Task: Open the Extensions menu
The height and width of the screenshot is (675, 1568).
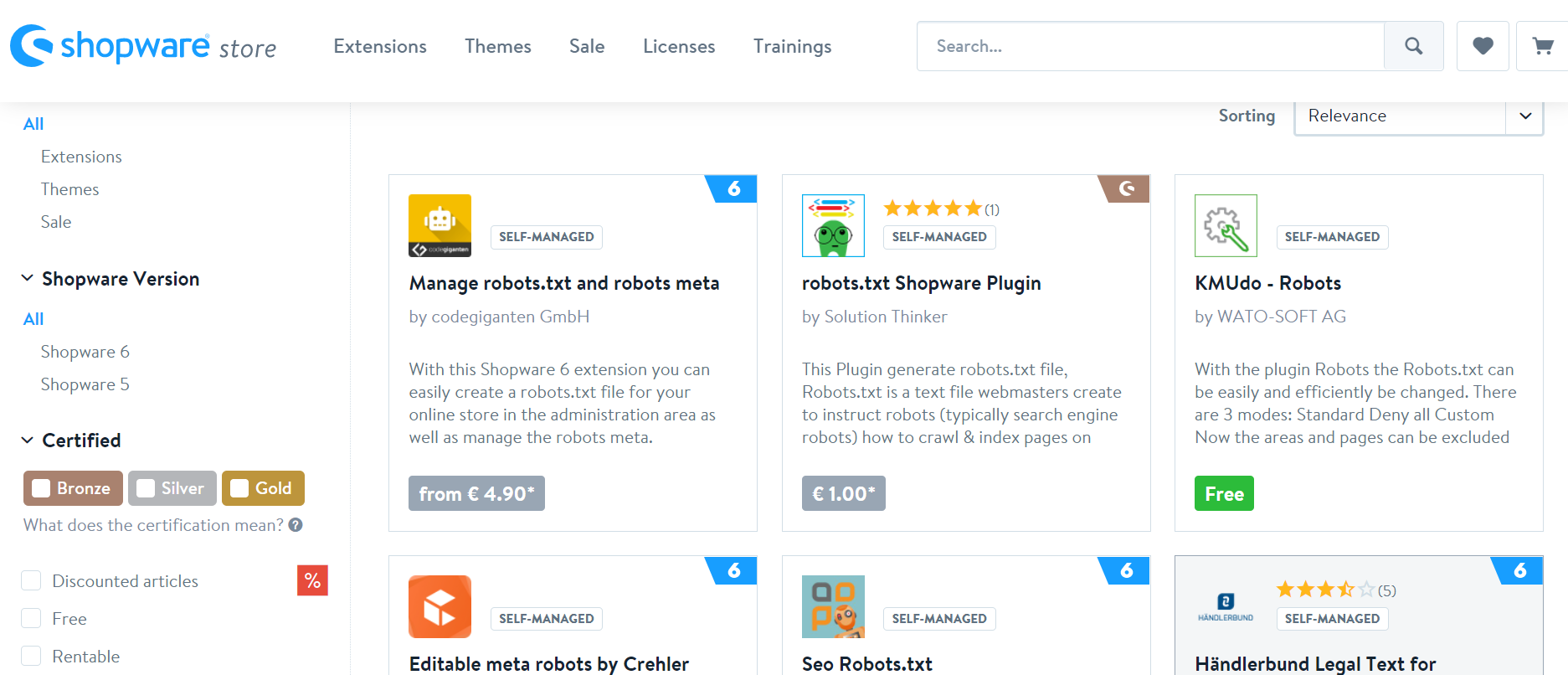Action: point(380,46)
